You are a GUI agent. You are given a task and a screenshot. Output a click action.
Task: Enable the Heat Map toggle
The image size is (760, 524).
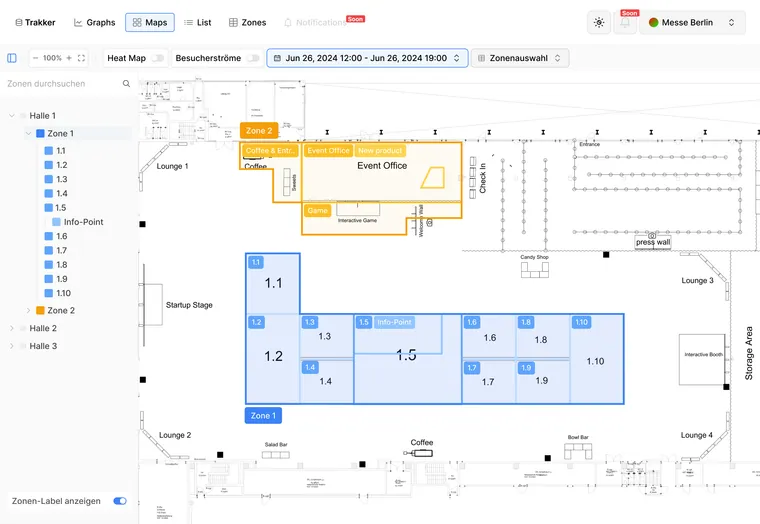point(158,58)
